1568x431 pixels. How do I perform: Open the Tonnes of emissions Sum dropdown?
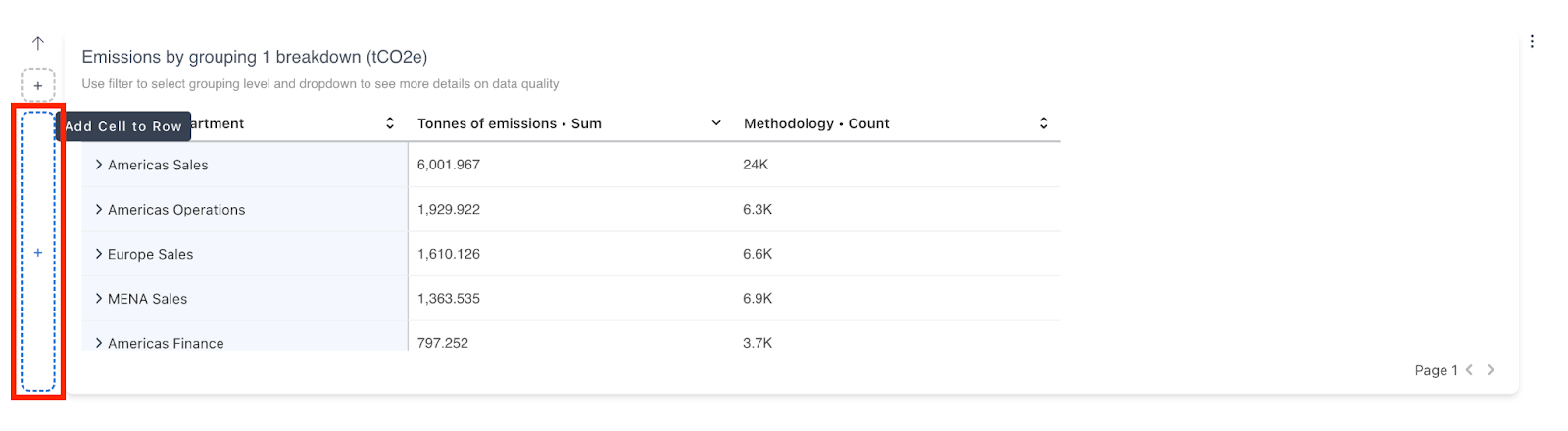pos(716,123)
